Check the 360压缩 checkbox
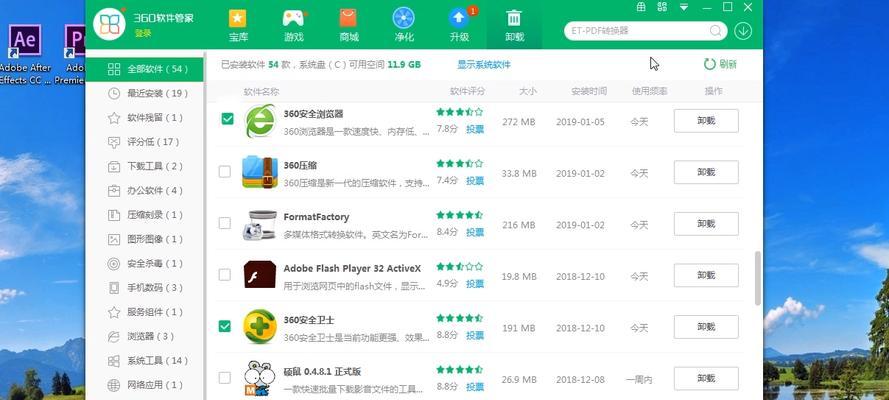 [225, 171]
